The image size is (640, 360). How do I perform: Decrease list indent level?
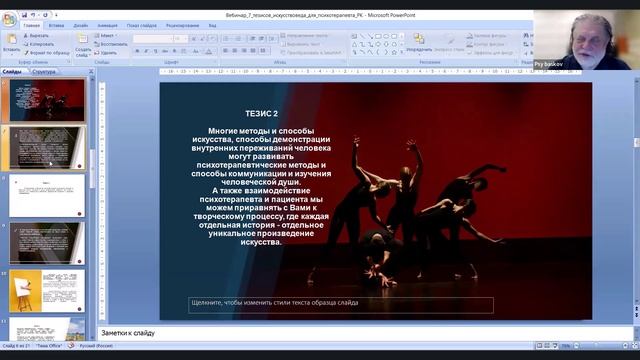point(252,39)
